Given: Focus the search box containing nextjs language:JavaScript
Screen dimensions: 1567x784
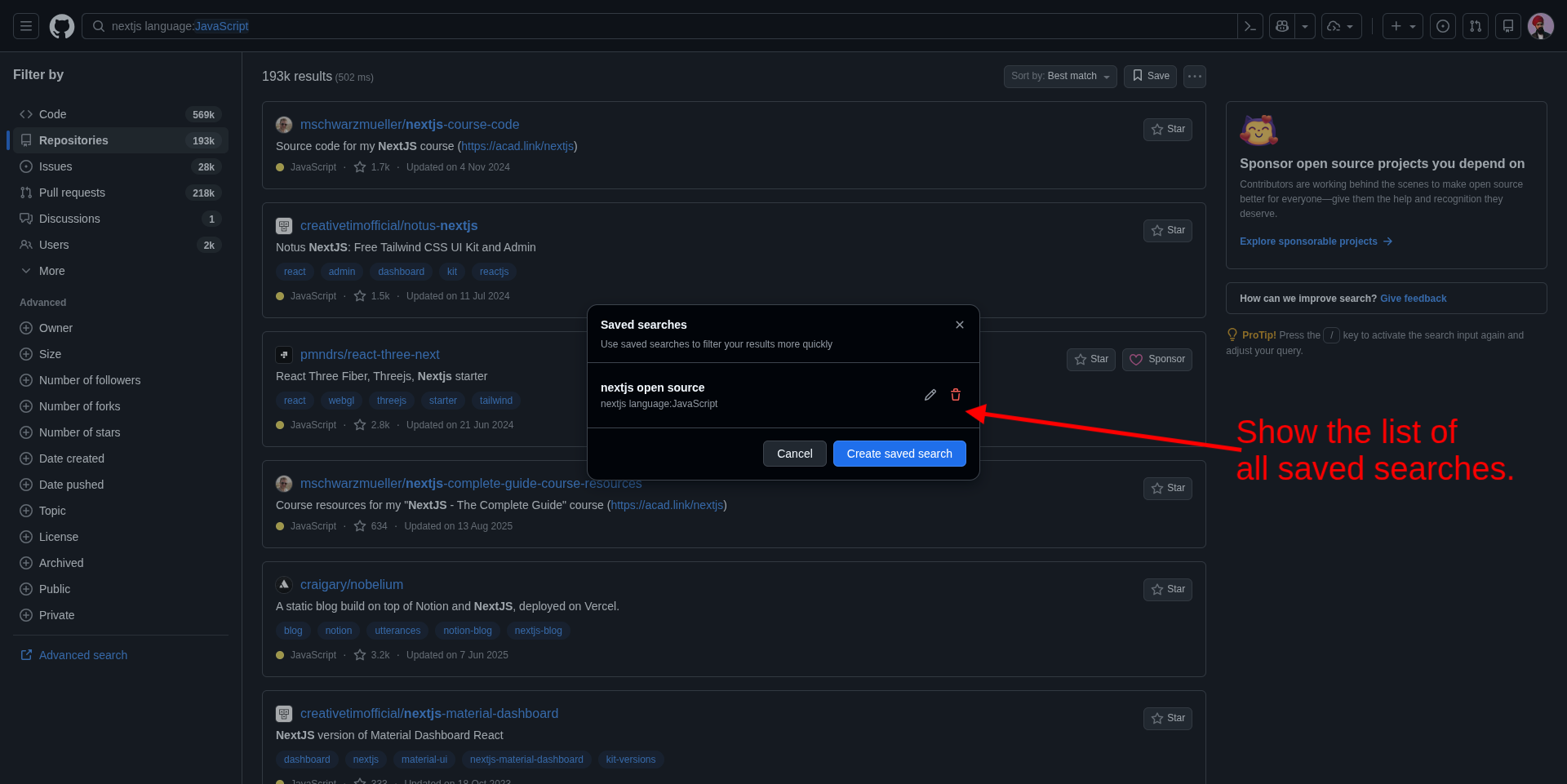Looking at the screenshot, I should pyautogui.click(x=659, y=26).
